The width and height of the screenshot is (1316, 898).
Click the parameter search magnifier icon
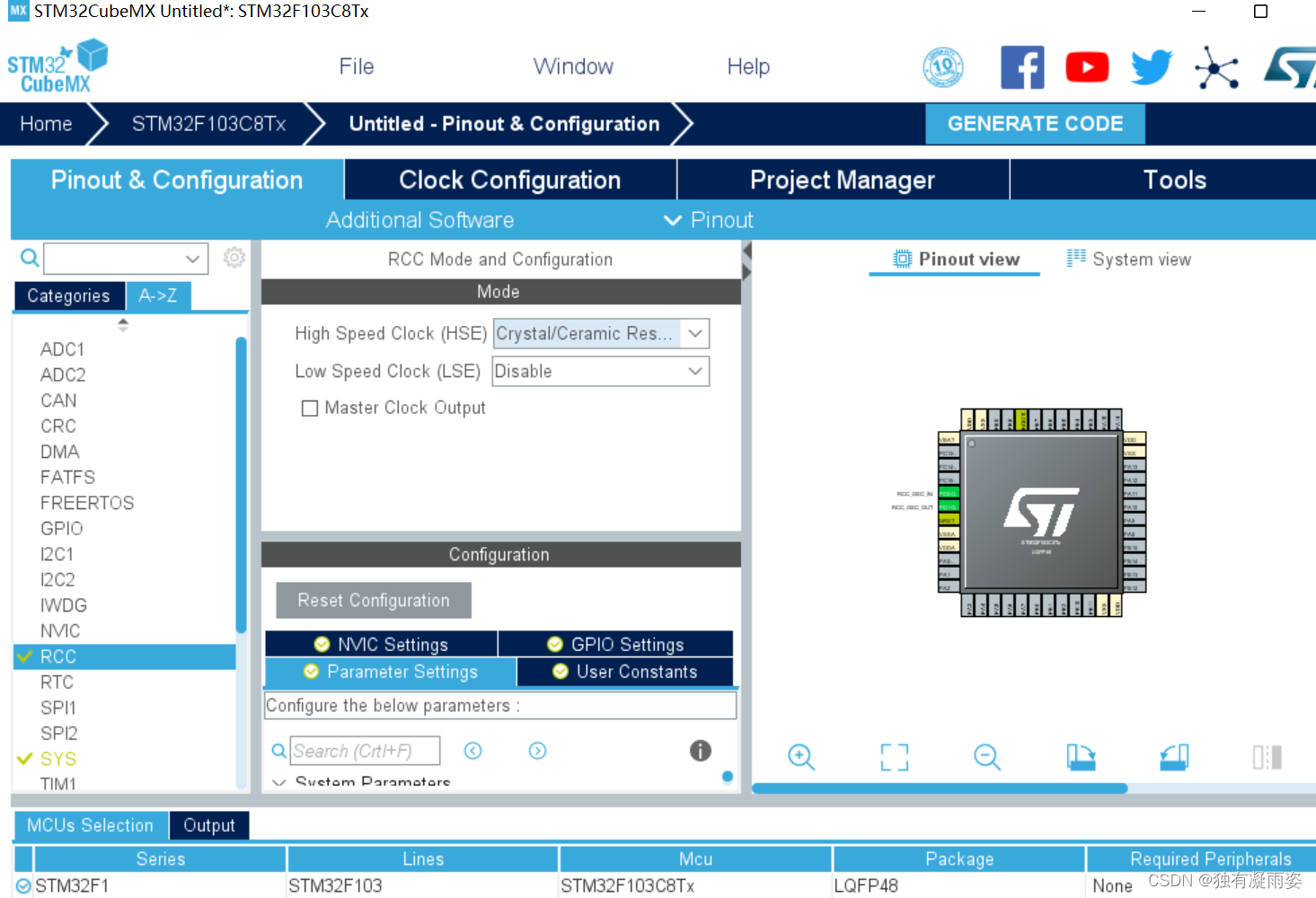click(x=279, y=751)
